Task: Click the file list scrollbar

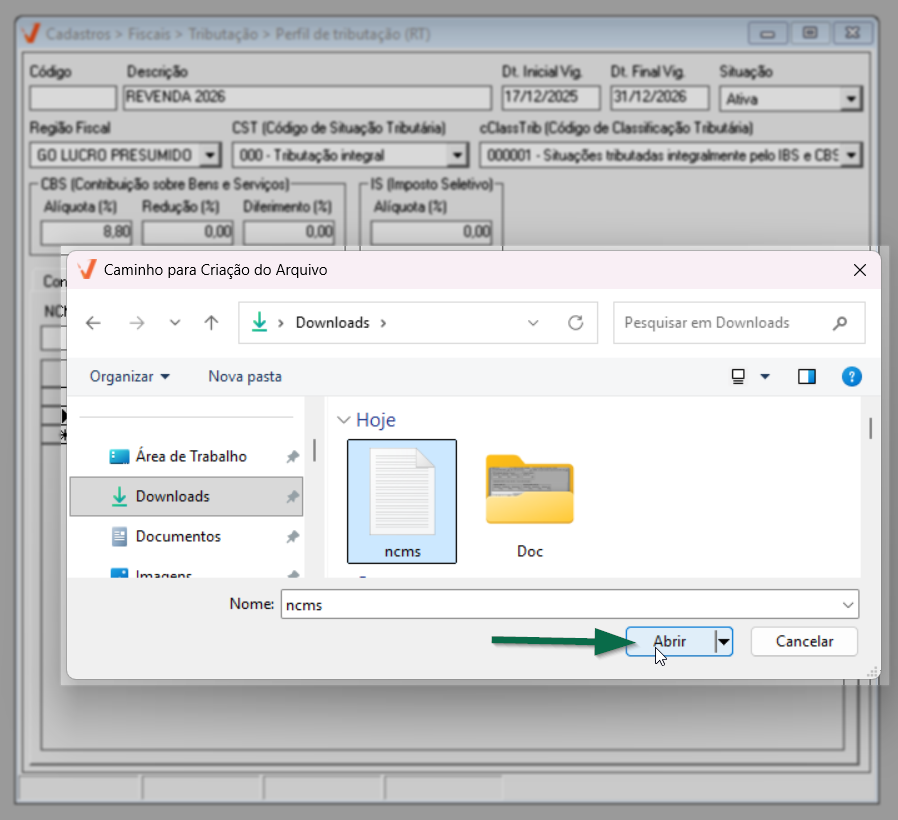Action: (871, 428)
